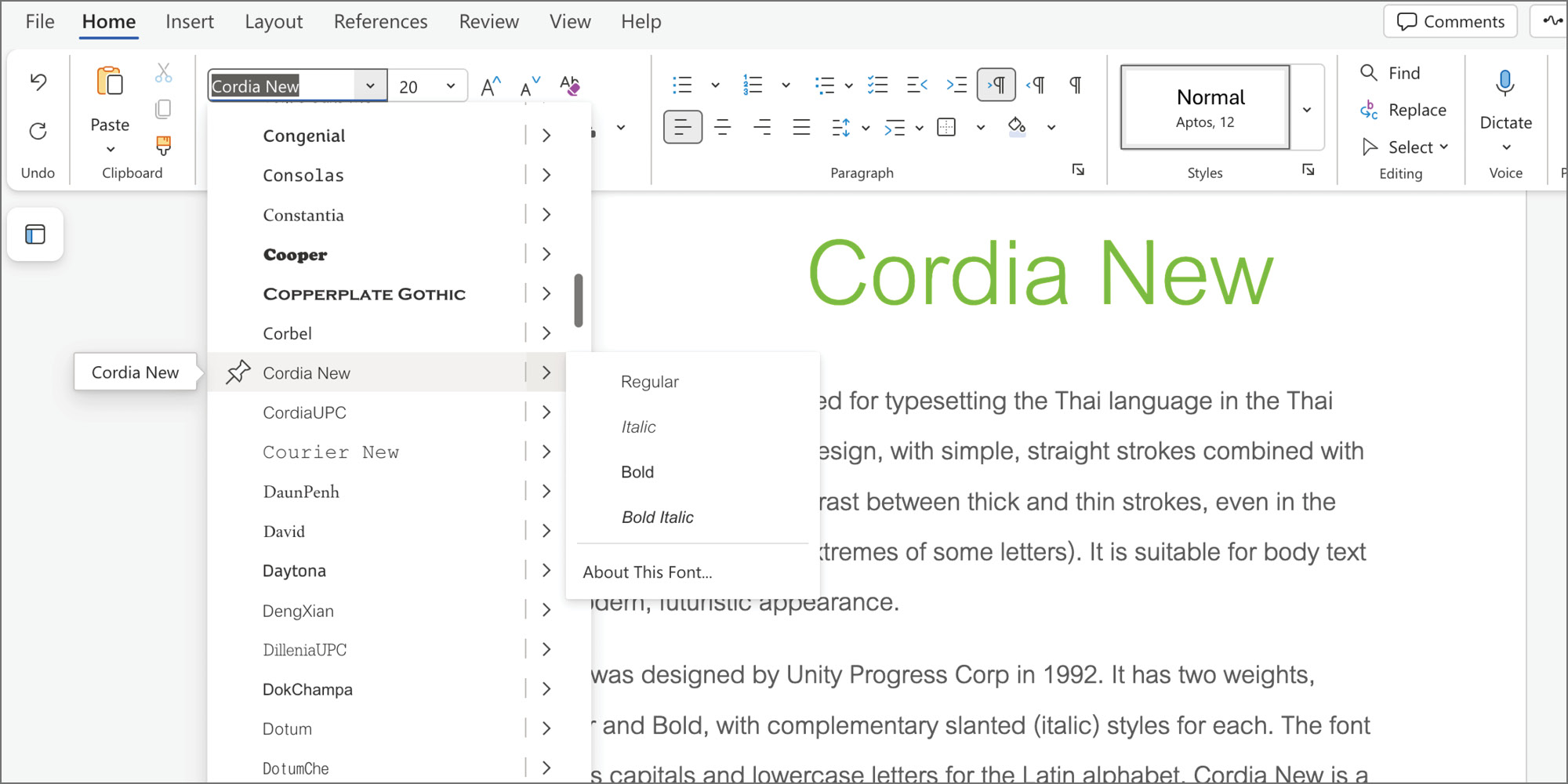
Task: Click the bulleted list icon
Action: coord(682,85)
